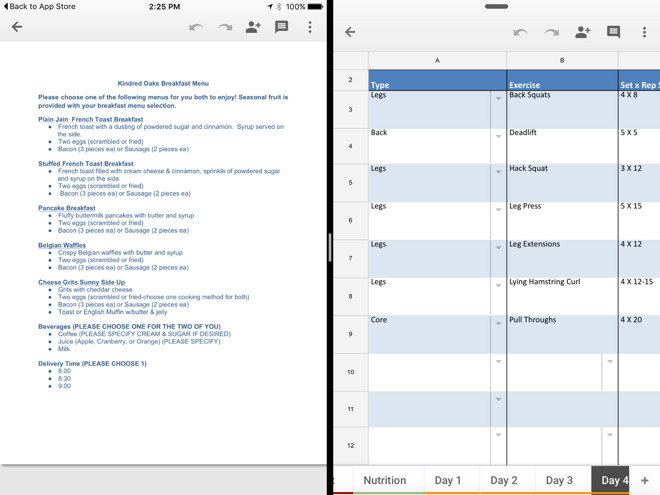Open comments in the Docs pane

281,27
